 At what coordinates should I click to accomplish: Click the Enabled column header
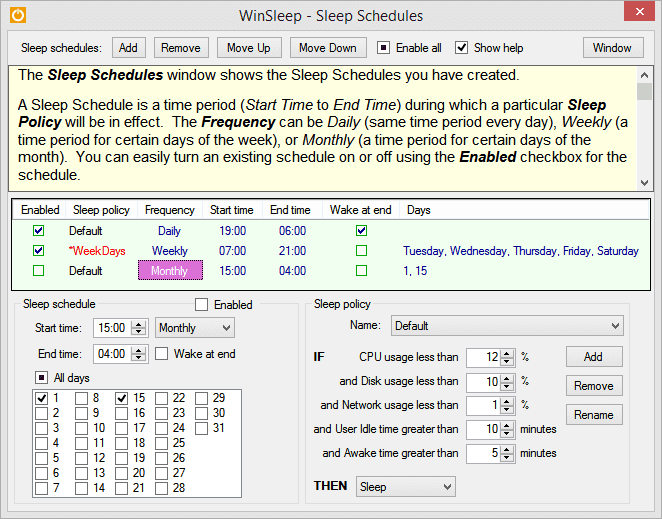coord(40,210)
